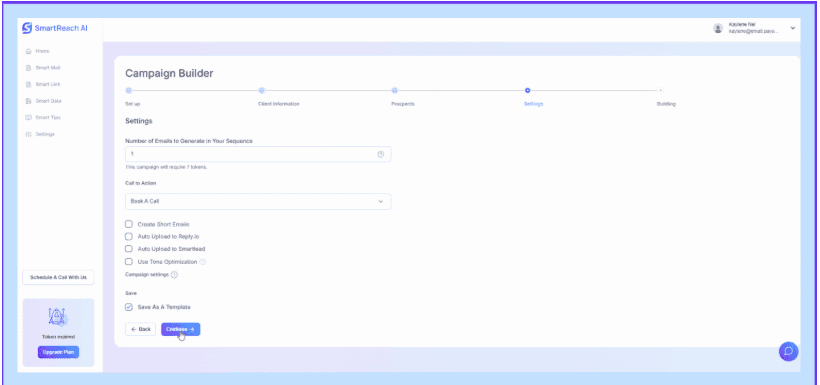Expand the user account menu chevron
820x385 pixels.
(x=793, y=28)
